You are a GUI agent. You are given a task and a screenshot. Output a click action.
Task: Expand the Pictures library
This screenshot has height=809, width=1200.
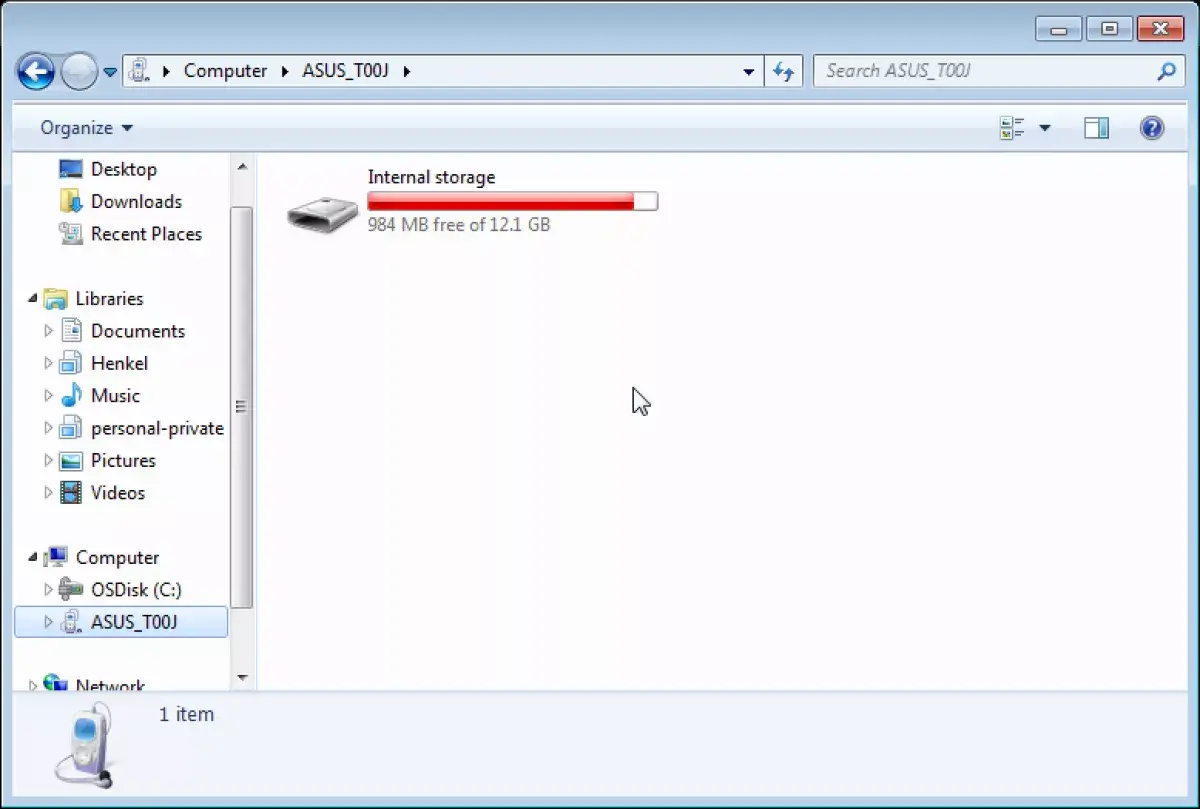[x=48, y=460]
